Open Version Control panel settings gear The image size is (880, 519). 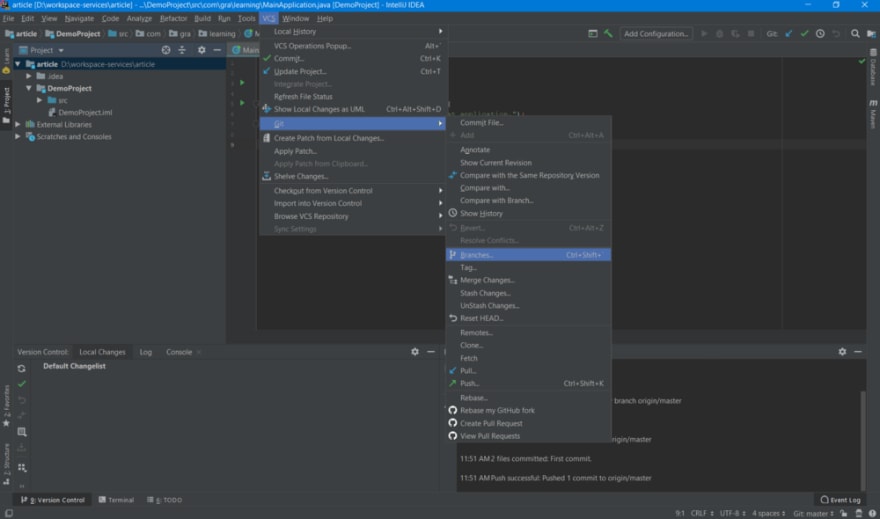415,351
